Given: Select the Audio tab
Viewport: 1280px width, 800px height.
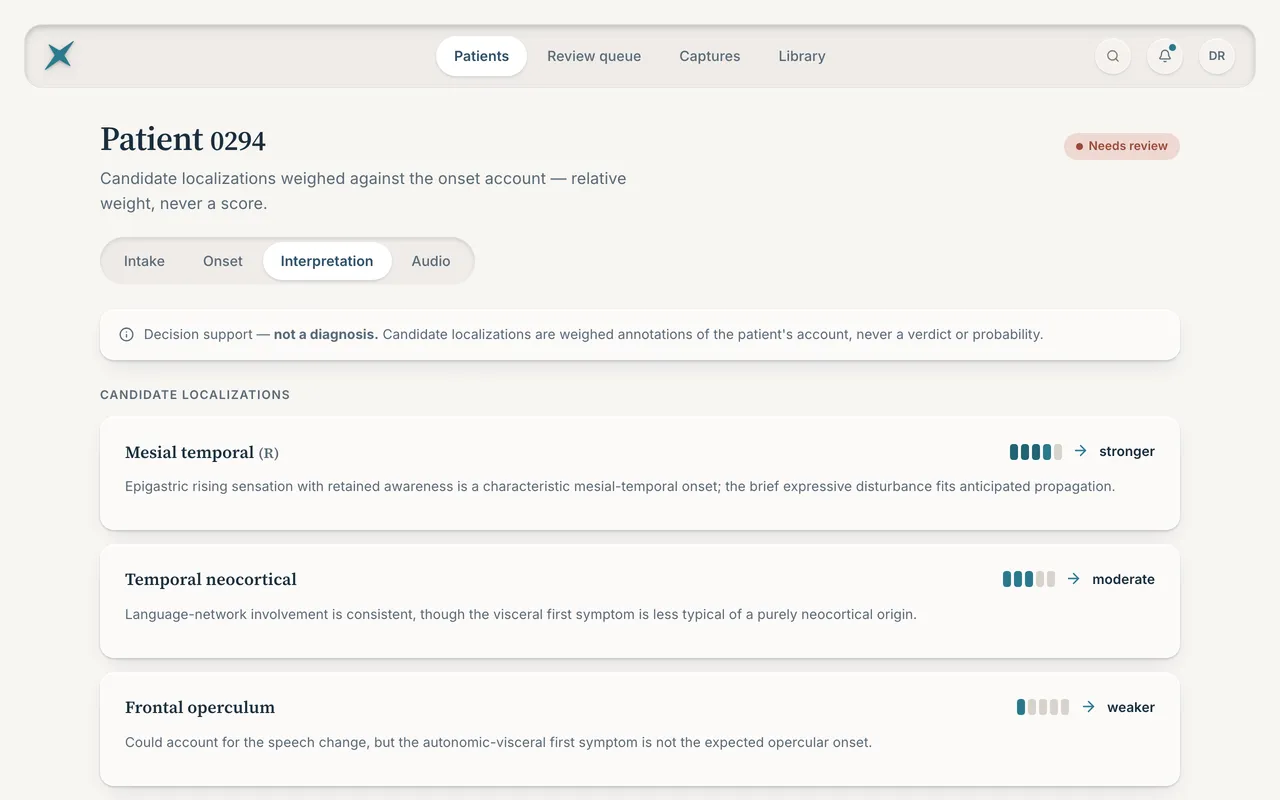Looking at the screenshot, I should click(x=431, y=261).
